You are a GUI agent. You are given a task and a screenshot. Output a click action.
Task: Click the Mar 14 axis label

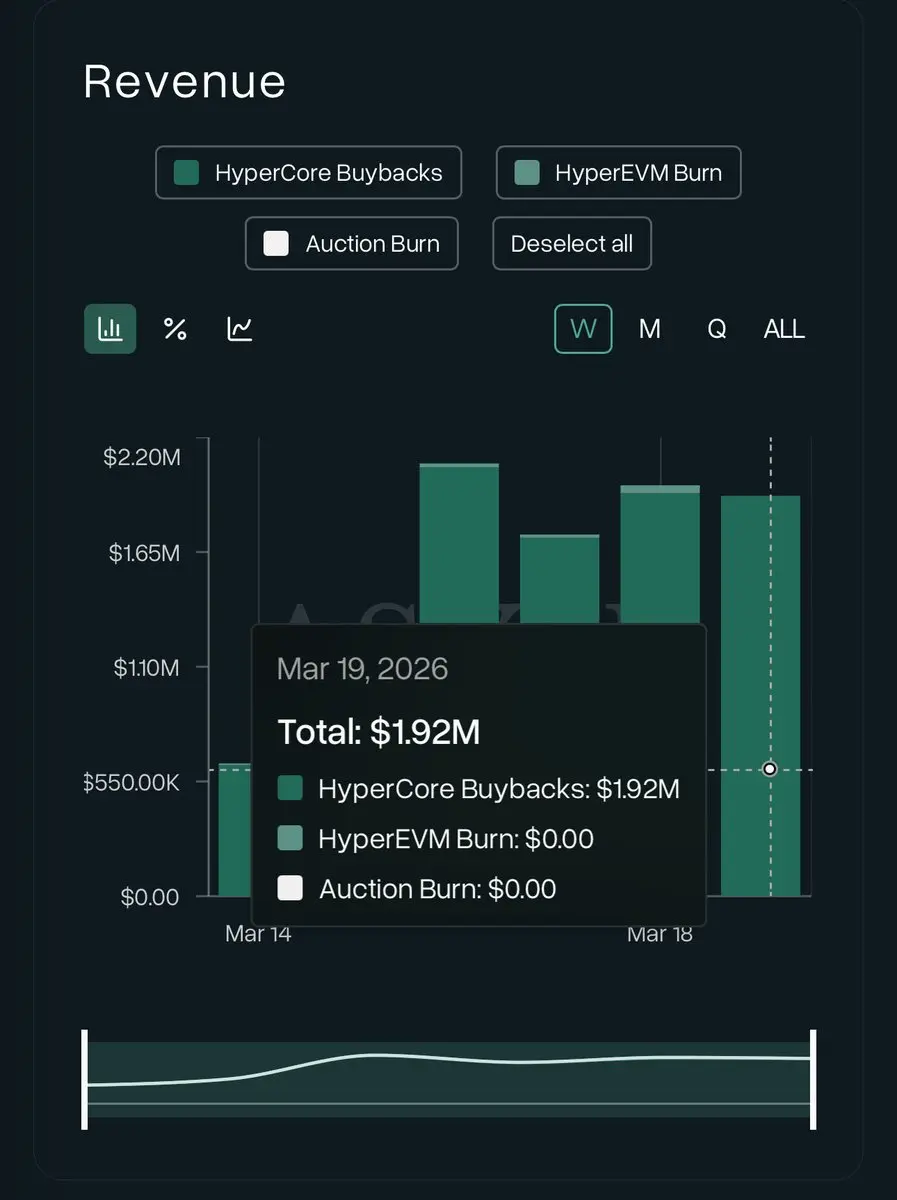click(x=258, y=934)
